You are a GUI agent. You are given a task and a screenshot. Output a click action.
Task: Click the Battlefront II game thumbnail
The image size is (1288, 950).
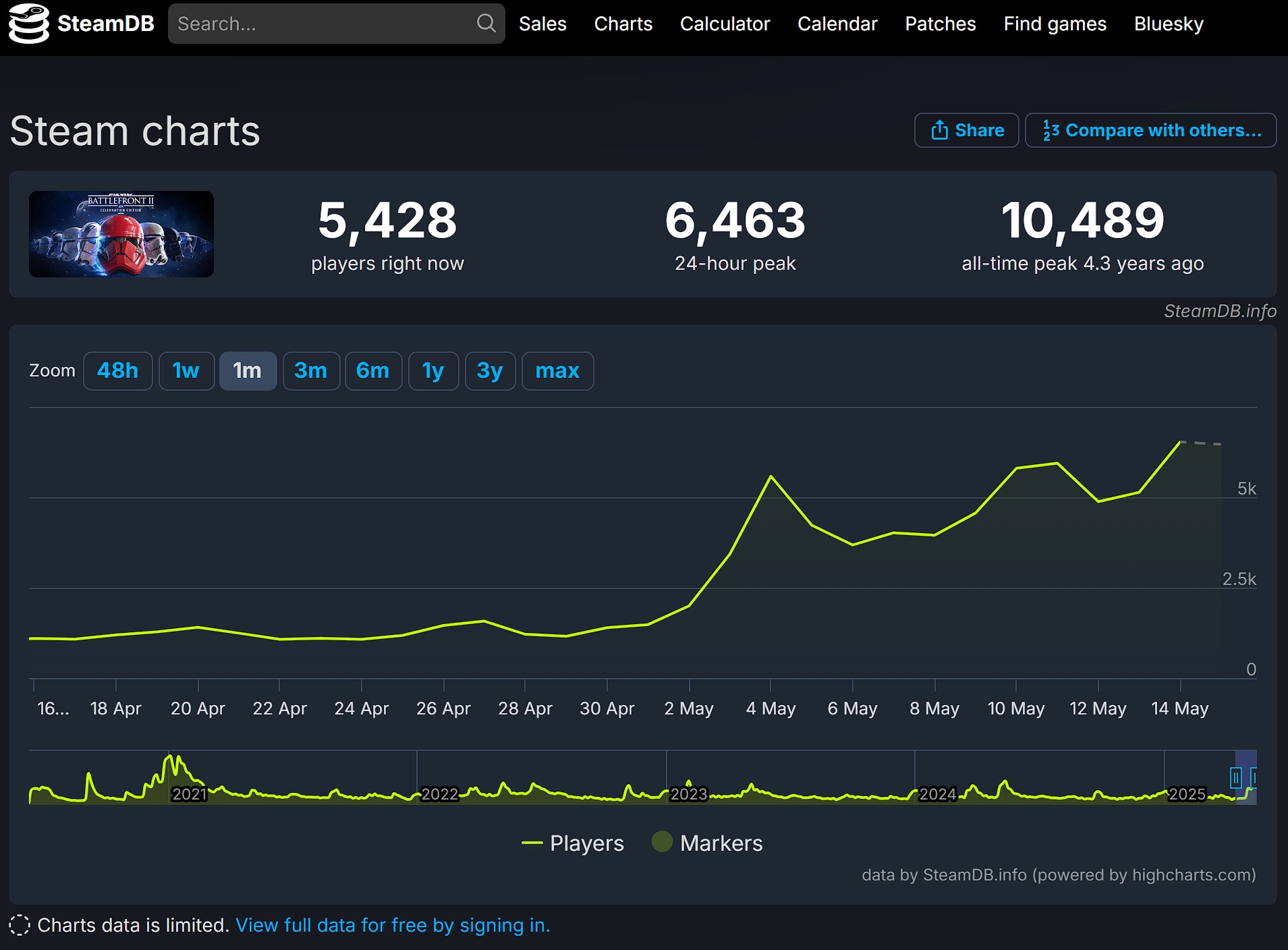tap(121, 234)
